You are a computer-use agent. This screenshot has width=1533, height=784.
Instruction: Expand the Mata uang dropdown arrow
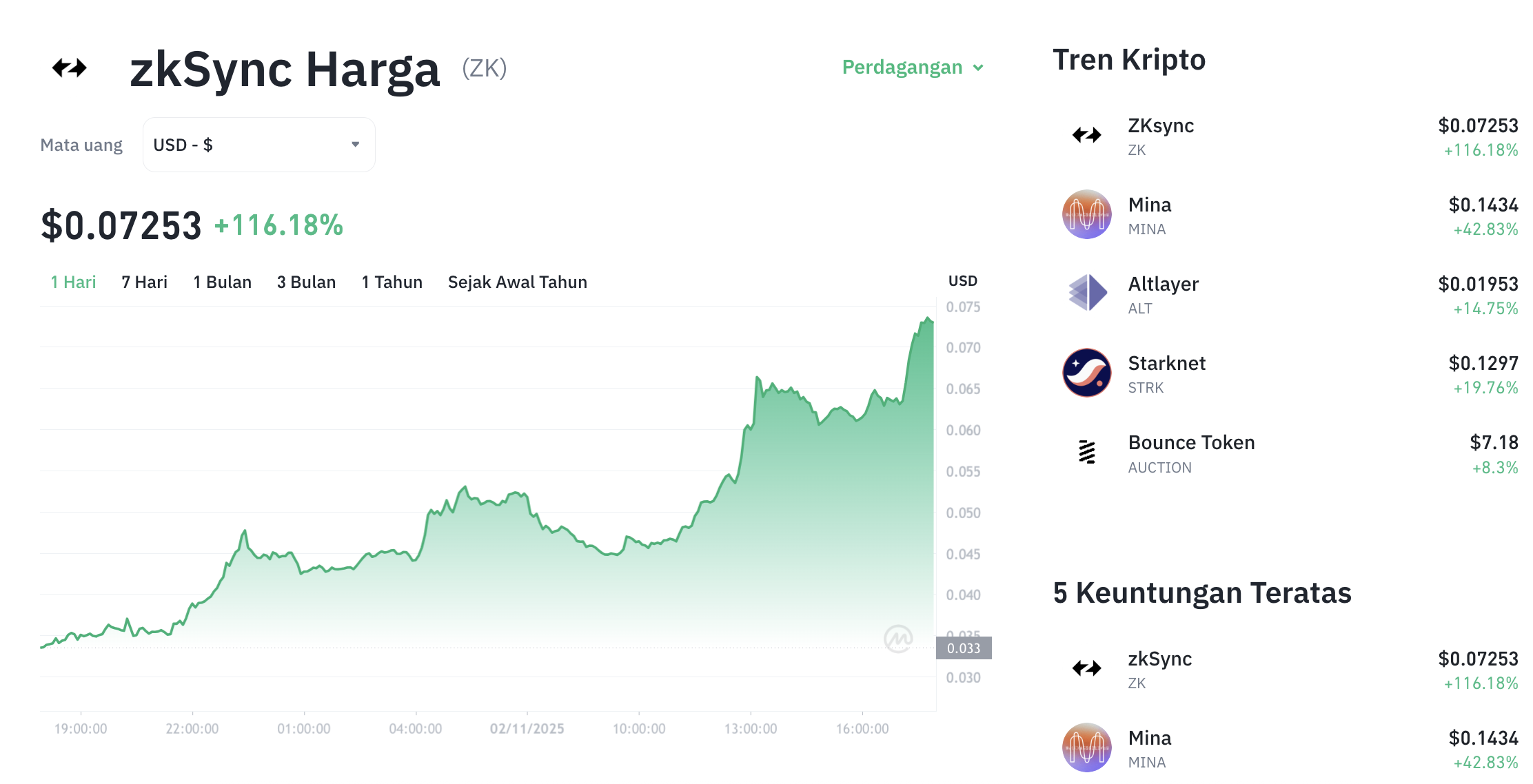click(356, 144)
